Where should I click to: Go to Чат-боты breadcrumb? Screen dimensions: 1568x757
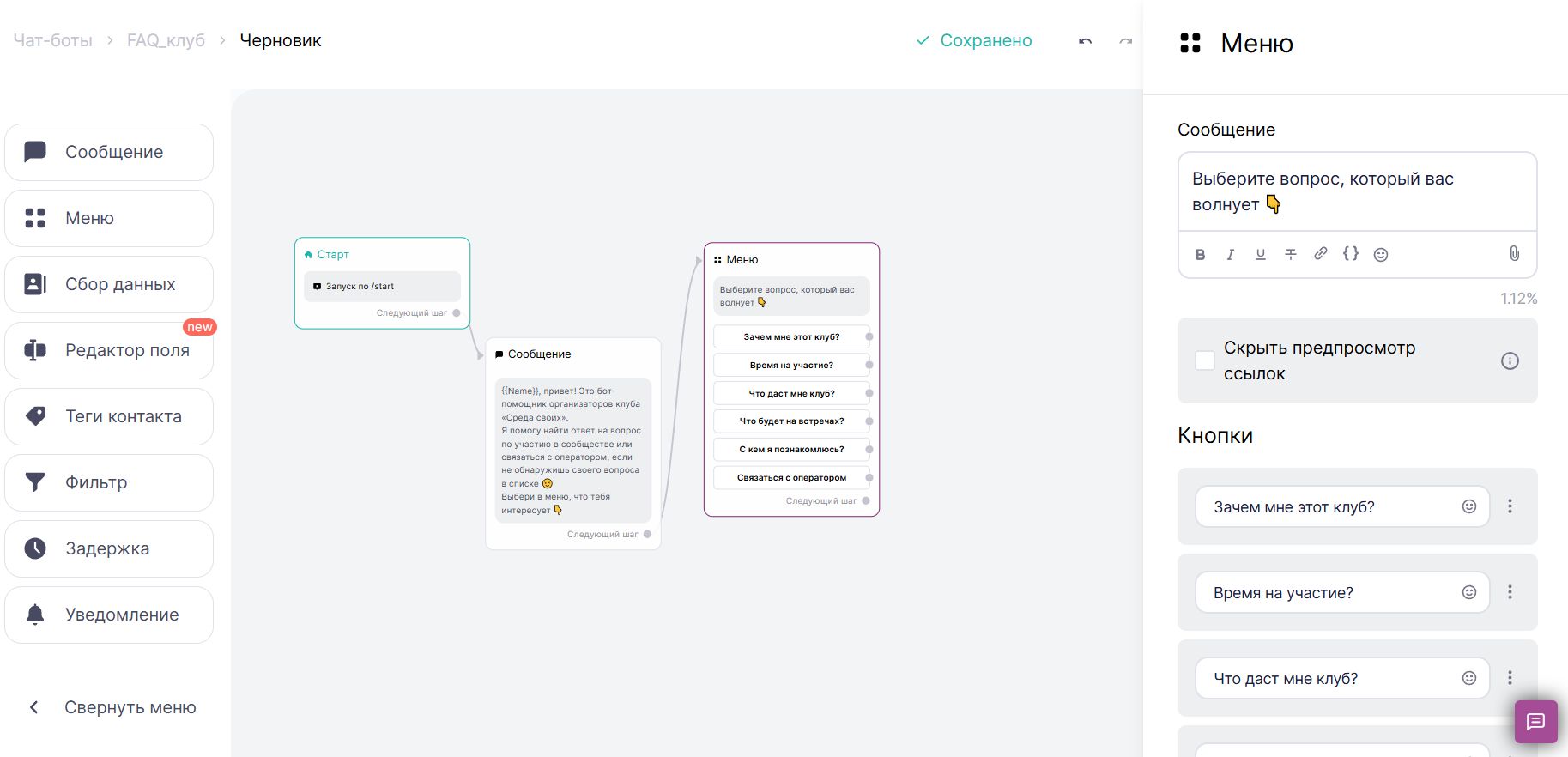(53, 40)
